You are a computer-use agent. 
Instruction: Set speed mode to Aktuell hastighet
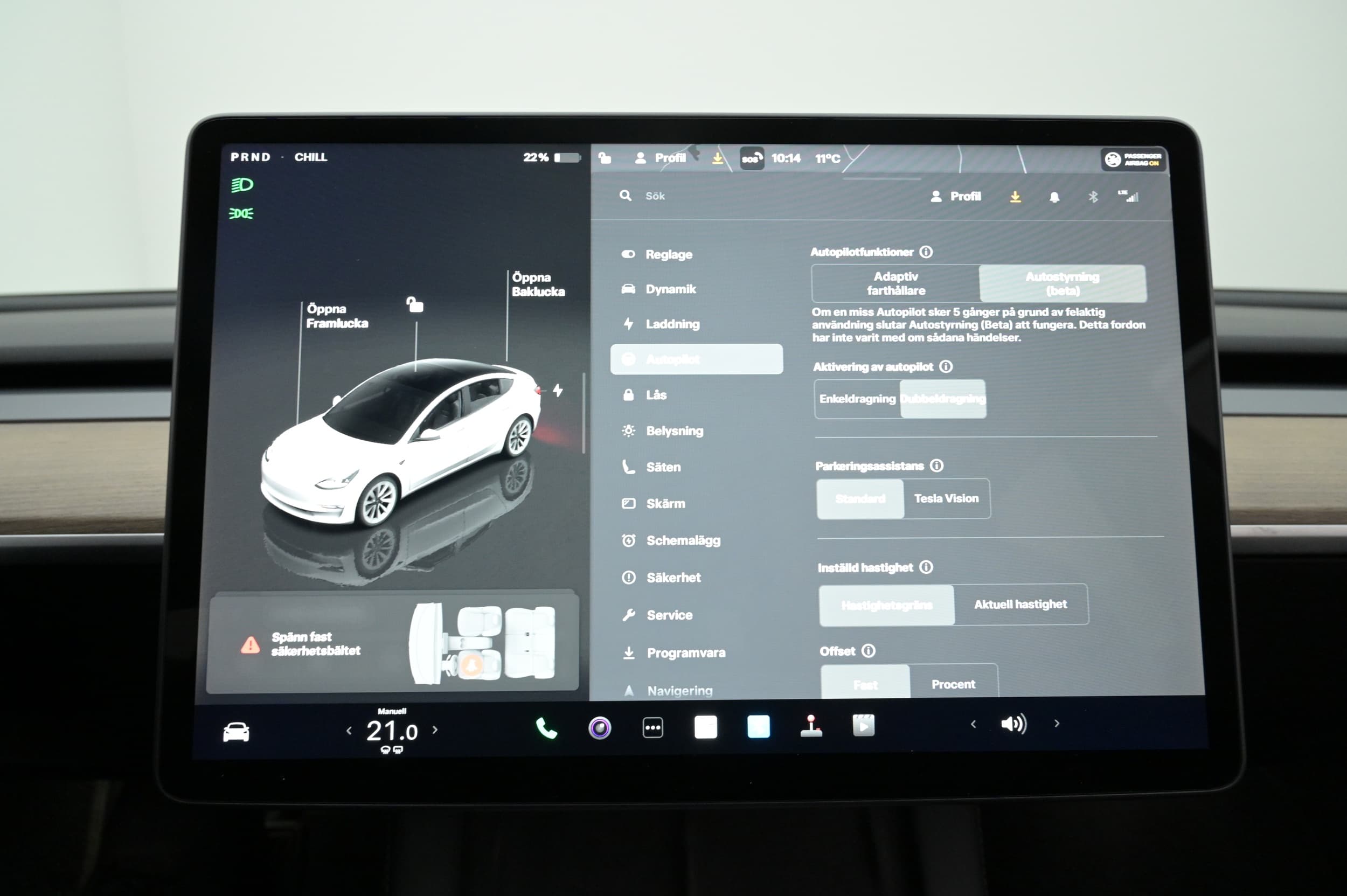(x=1020, y=605)
